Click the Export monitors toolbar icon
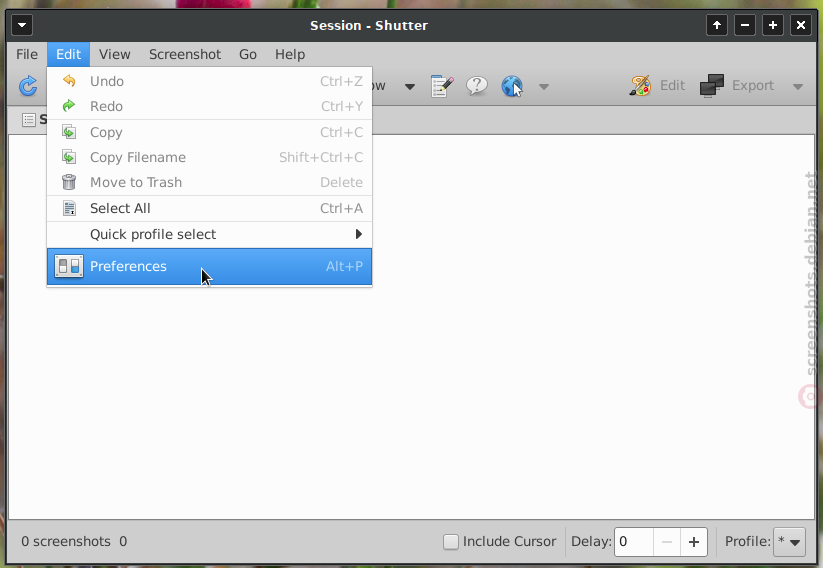This screenshot has width=823, height=568. click(x=712, y=86)
